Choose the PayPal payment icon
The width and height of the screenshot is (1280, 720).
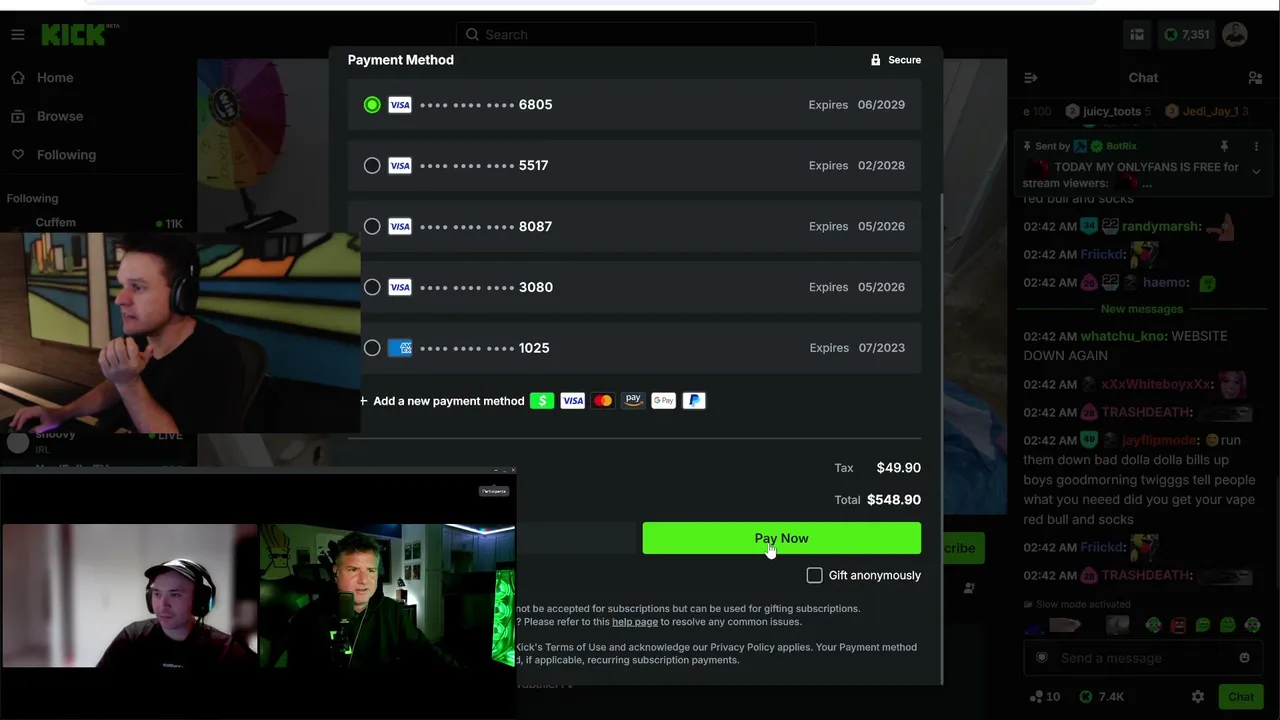[694, 401]
